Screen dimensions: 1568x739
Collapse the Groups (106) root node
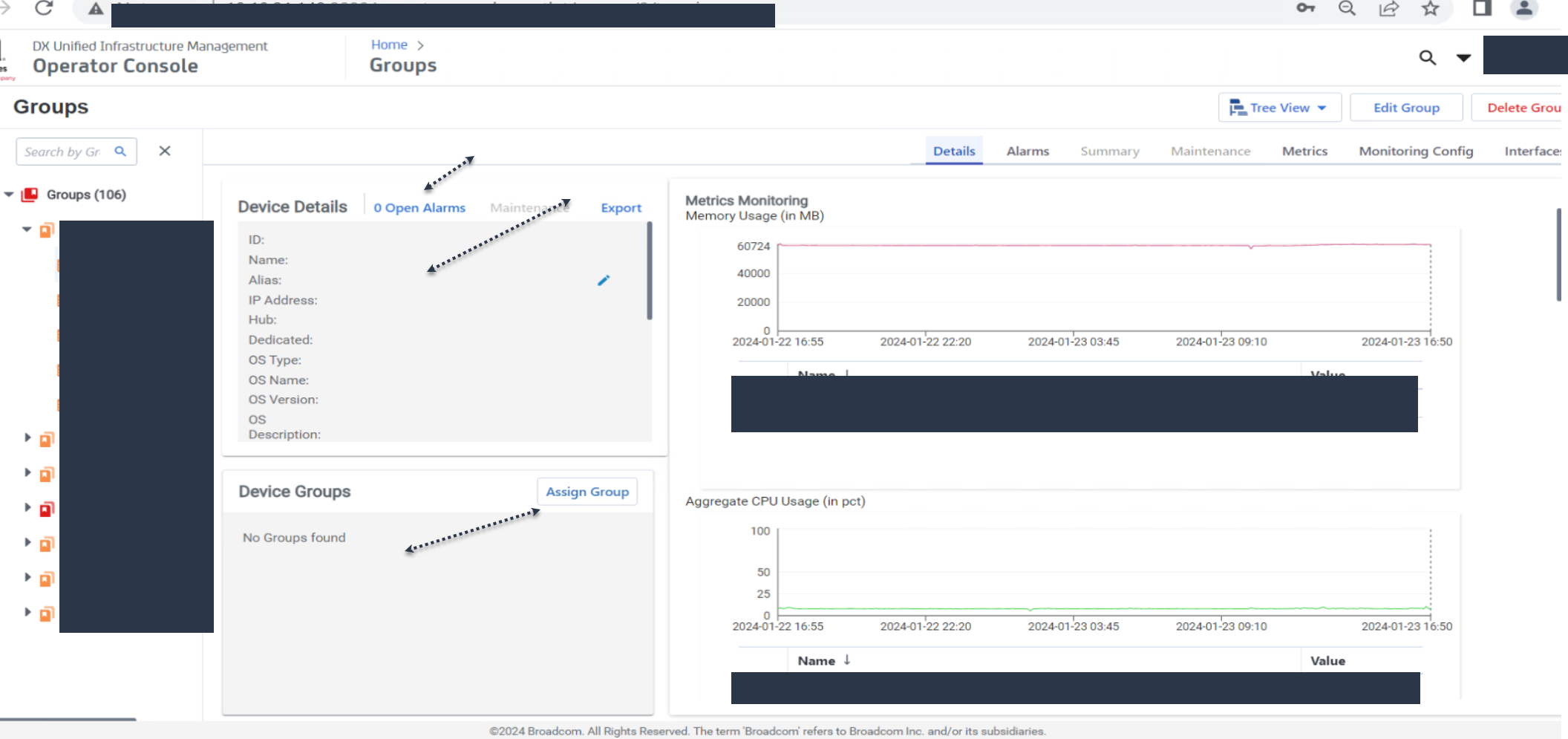click(x=9, y=195)
